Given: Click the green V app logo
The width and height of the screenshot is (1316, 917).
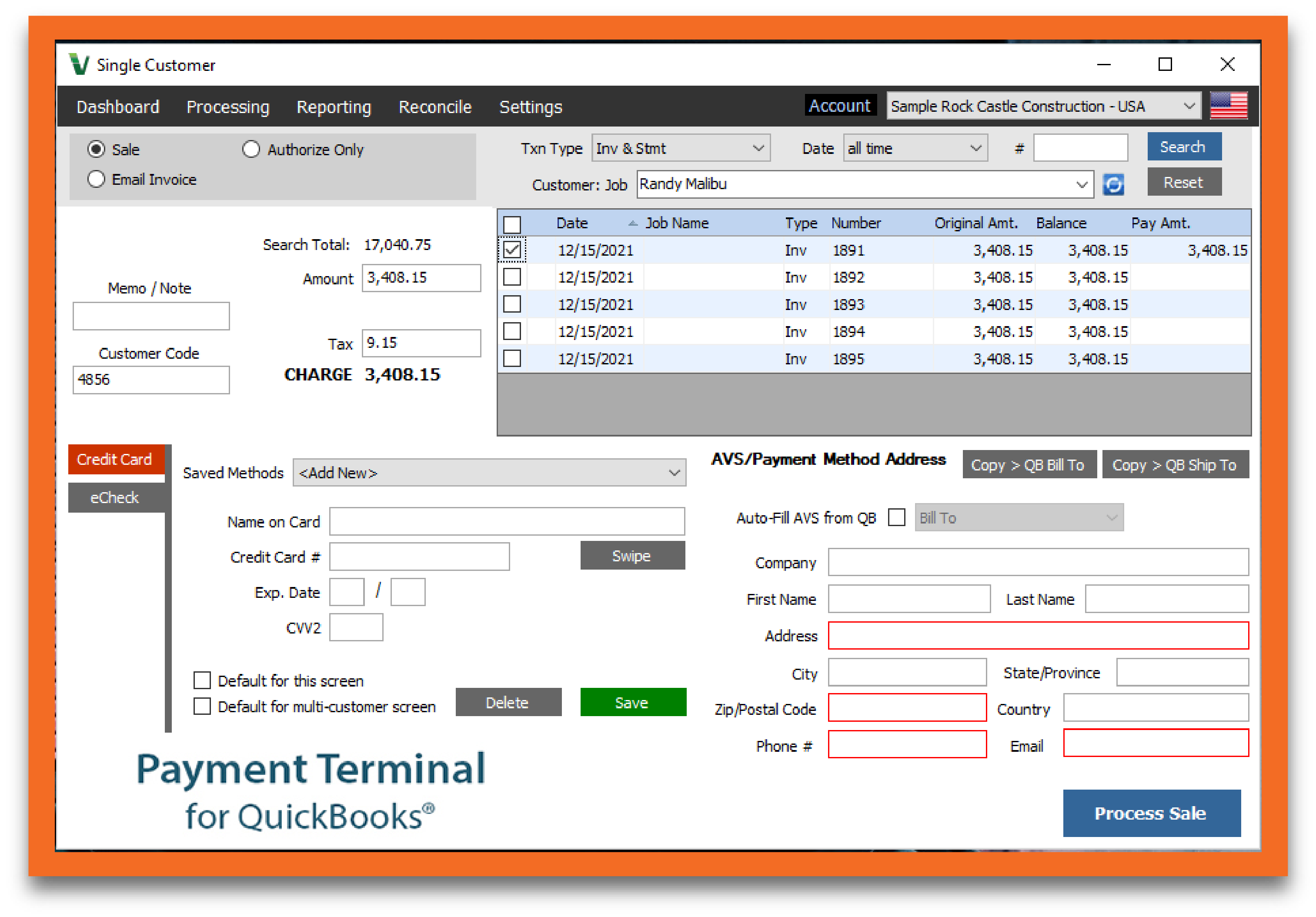Looking at the screenshot, I should (x=79, y=64).
